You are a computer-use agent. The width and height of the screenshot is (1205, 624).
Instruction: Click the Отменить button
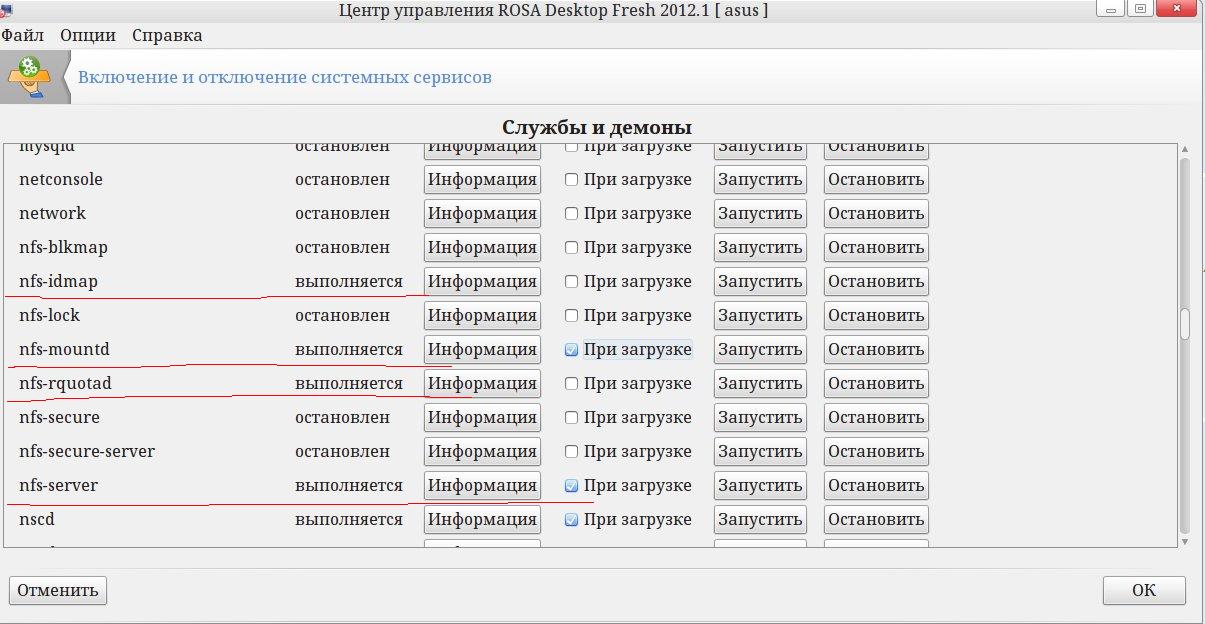(58, 590)
